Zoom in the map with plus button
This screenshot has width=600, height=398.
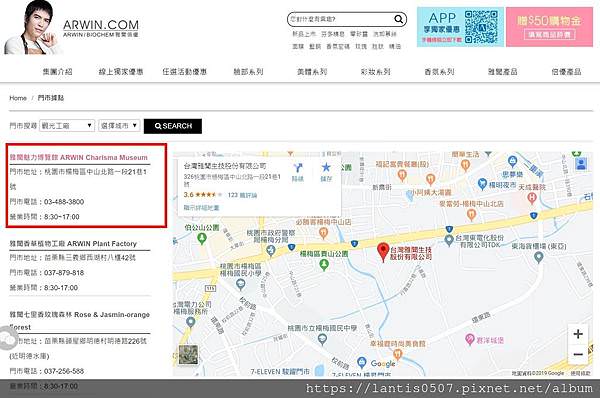point(578,334)
